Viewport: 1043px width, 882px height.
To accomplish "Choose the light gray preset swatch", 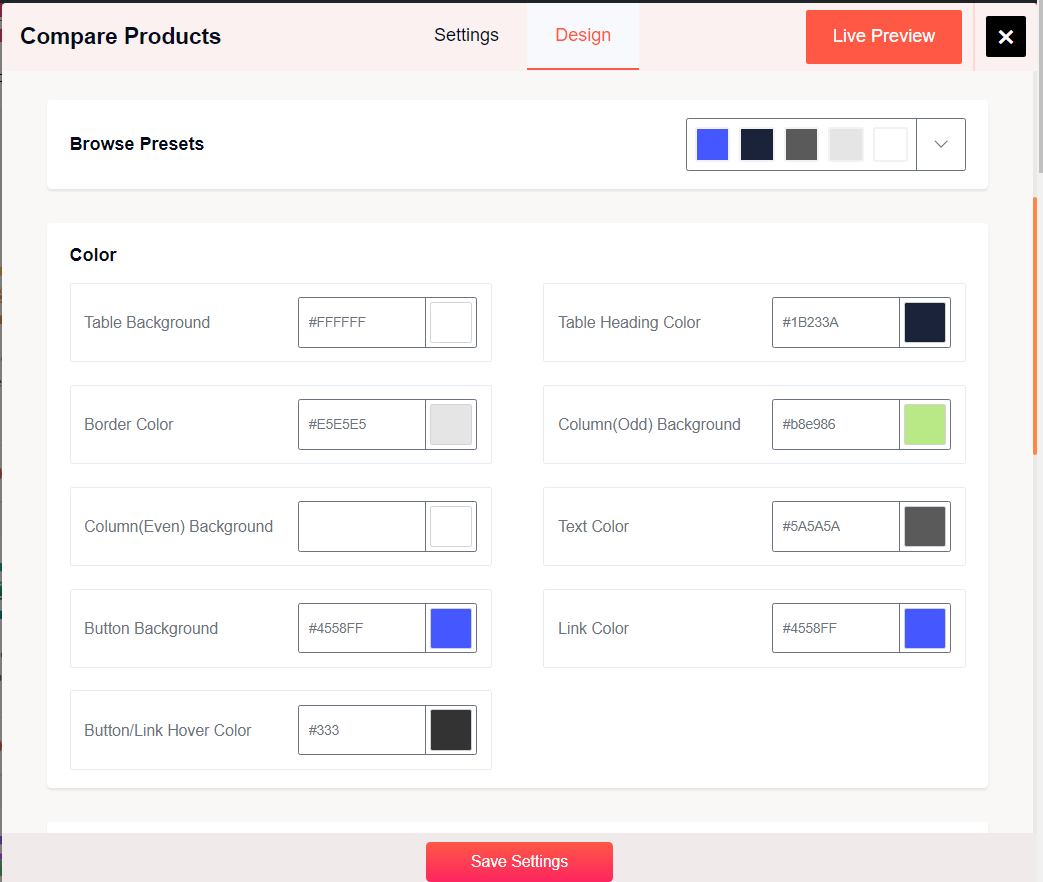I will [846, 144].
